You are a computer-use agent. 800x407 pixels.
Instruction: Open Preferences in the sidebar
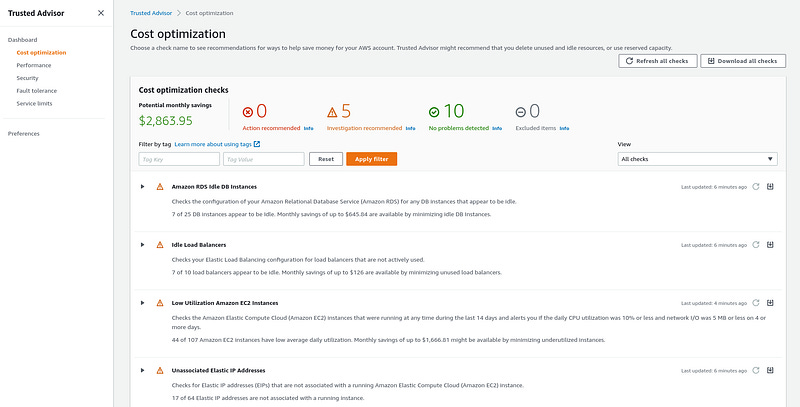point(23,134)
